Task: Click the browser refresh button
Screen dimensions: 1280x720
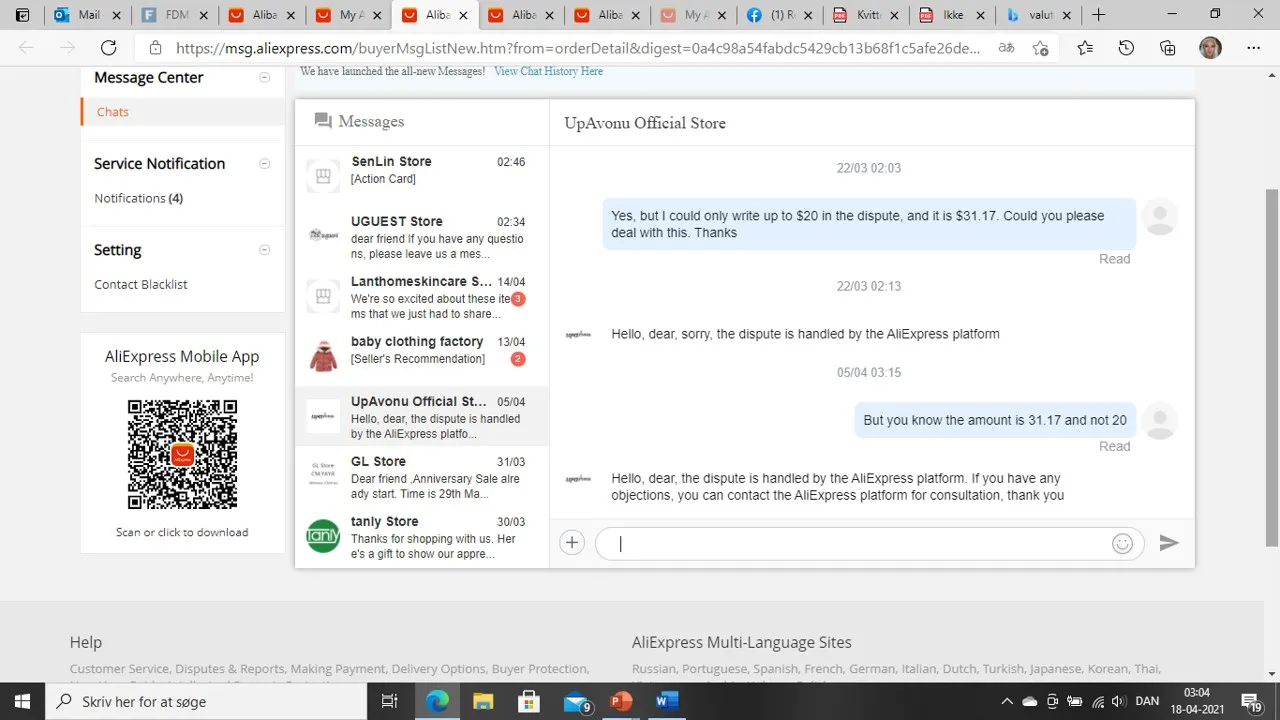Action: (108, 48)
